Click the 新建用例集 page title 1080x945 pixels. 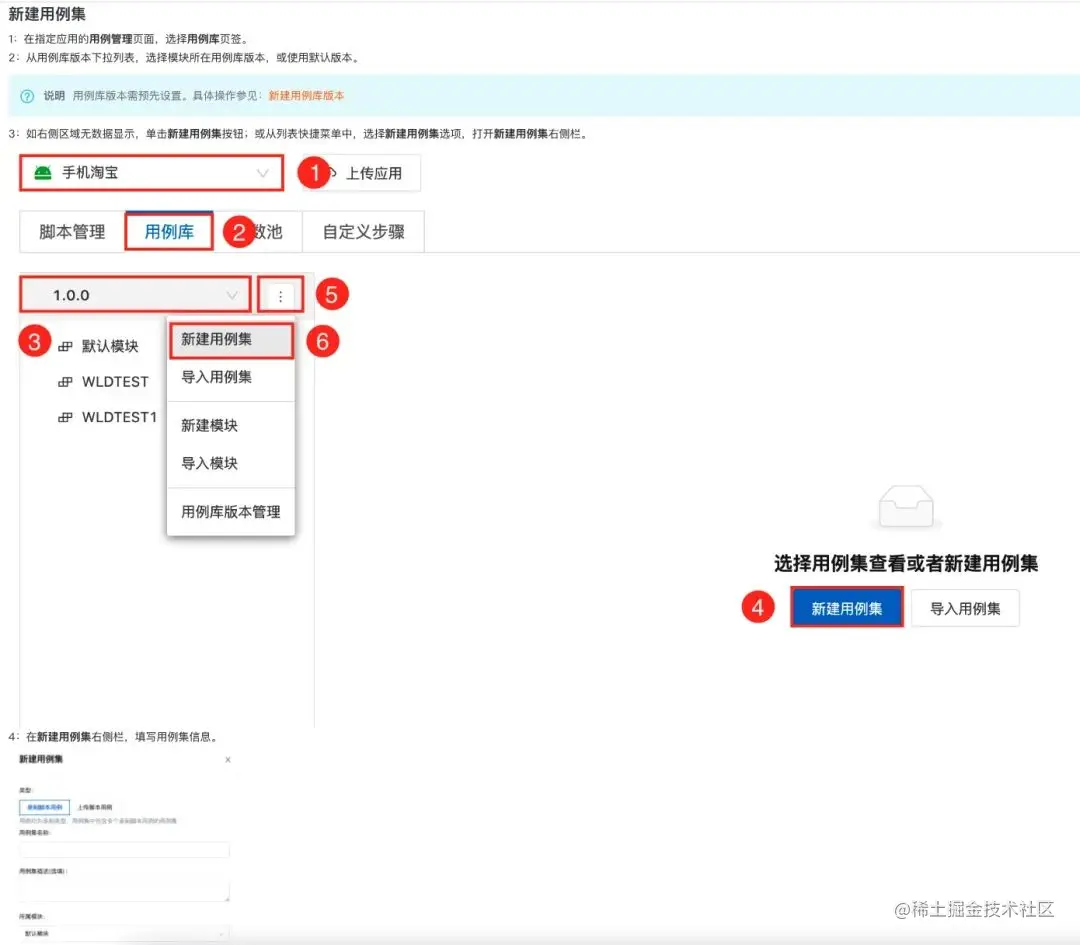point(47,14)
